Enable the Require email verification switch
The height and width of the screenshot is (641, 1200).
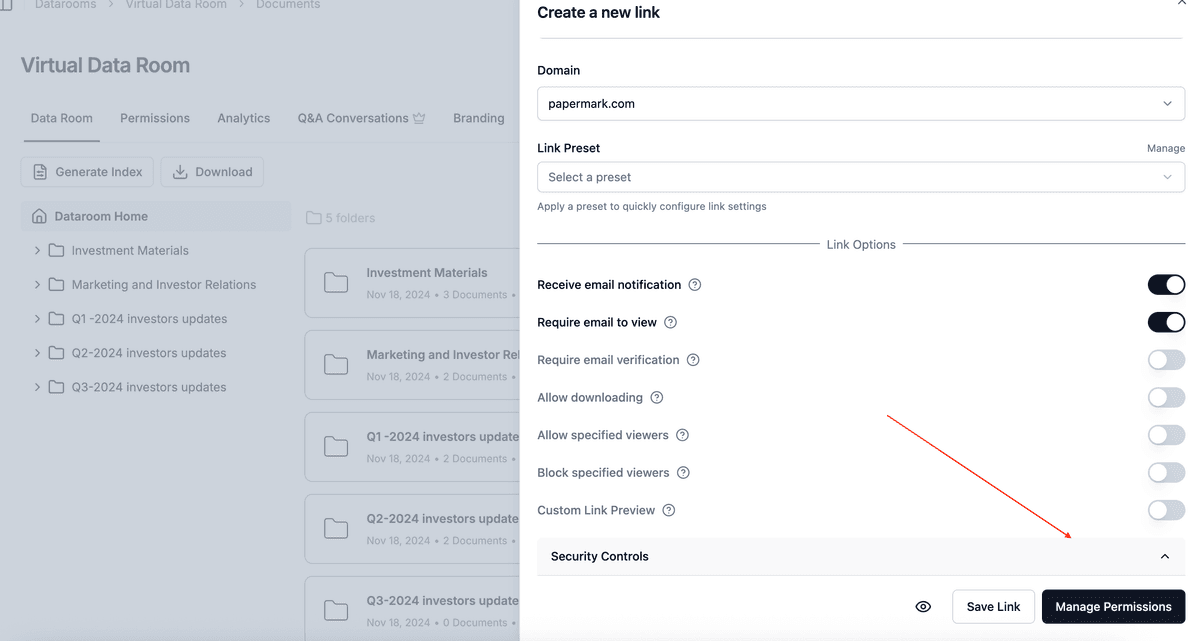coord(1166,360)
